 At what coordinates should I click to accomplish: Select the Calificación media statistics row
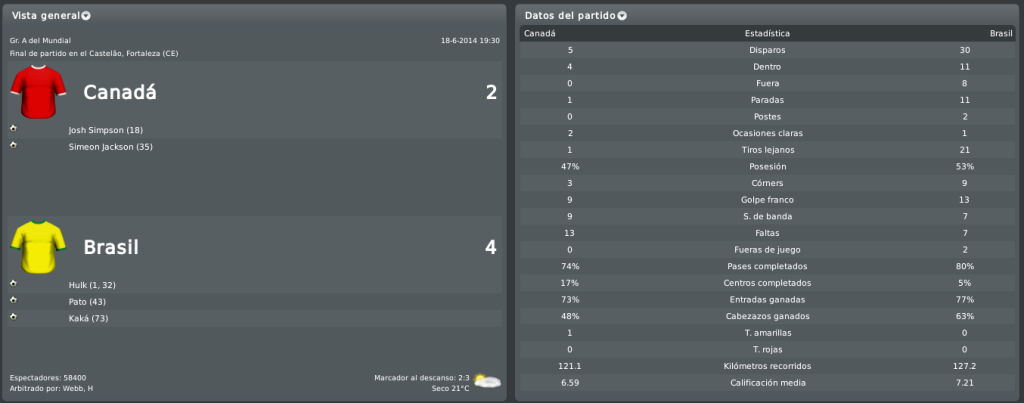tap(767, 383)
